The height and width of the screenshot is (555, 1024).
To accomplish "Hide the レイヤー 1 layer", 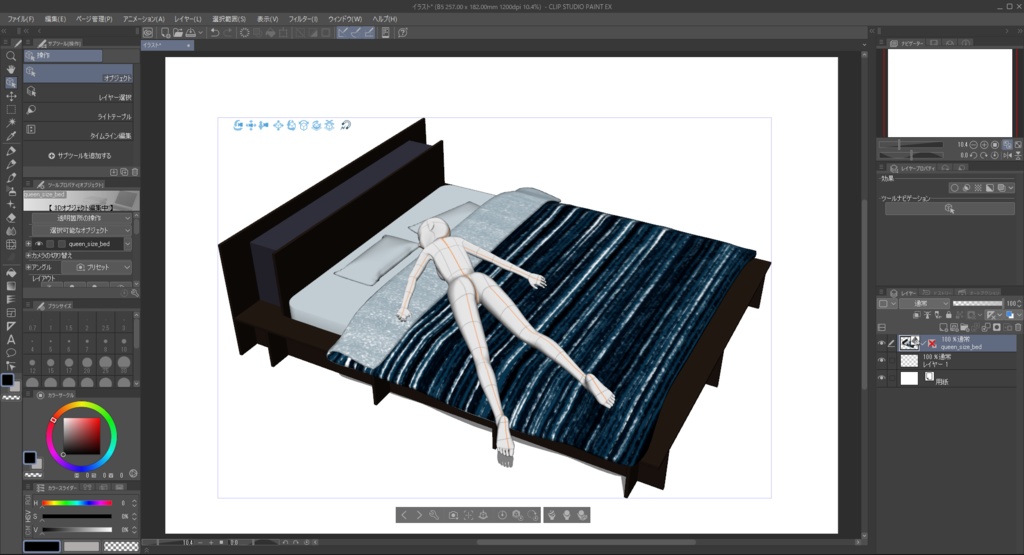I will tap(882, 360).
